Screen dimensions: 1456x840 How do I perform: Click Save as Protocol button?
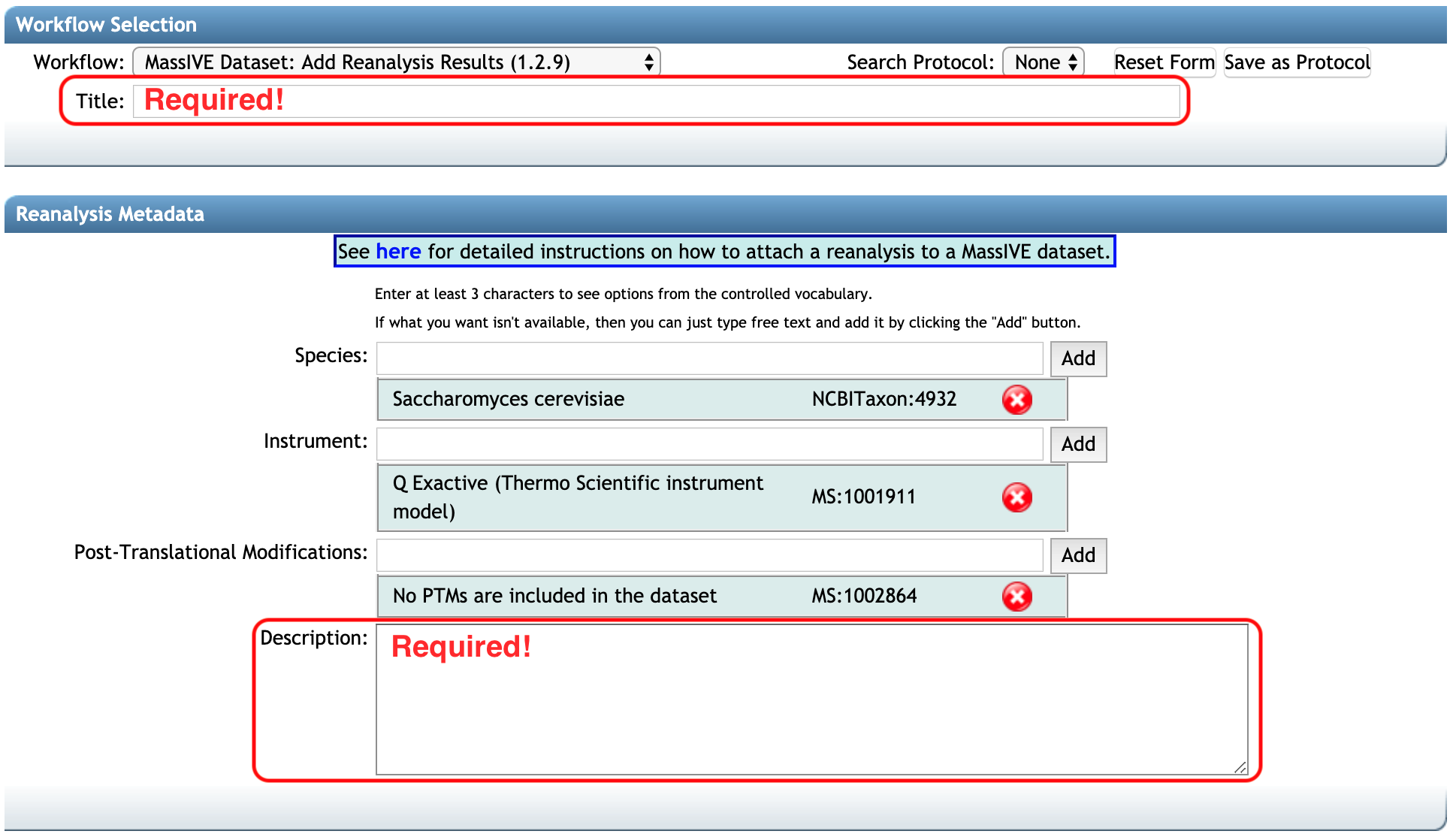pos(1297,62)
